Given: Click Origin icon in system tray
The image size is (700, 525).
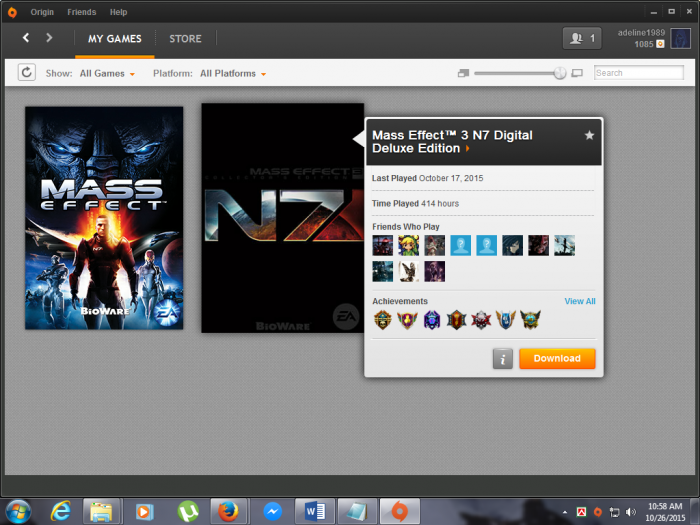Looking at the screenshot, I should tap(598, 512).
